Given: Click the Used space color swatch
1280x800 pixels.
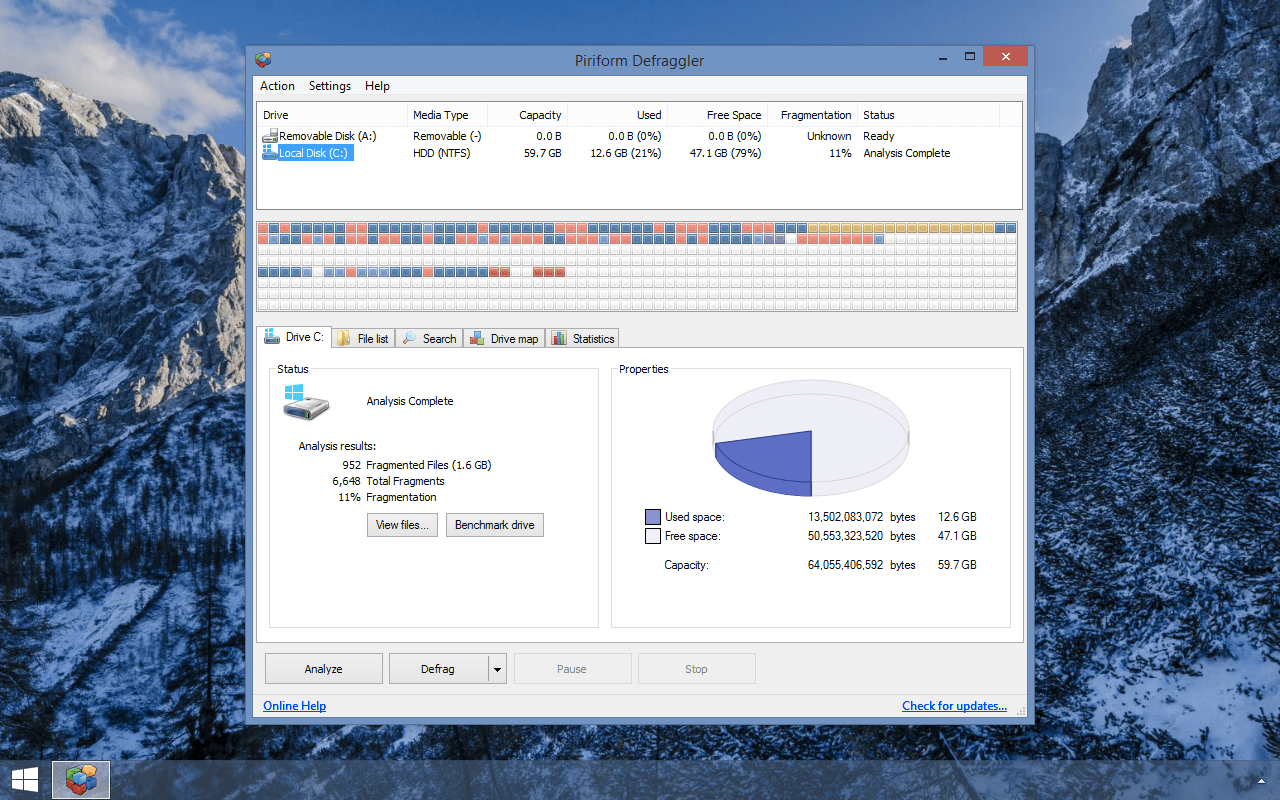Looking at the screenshot, I should (x=653, y=517).
